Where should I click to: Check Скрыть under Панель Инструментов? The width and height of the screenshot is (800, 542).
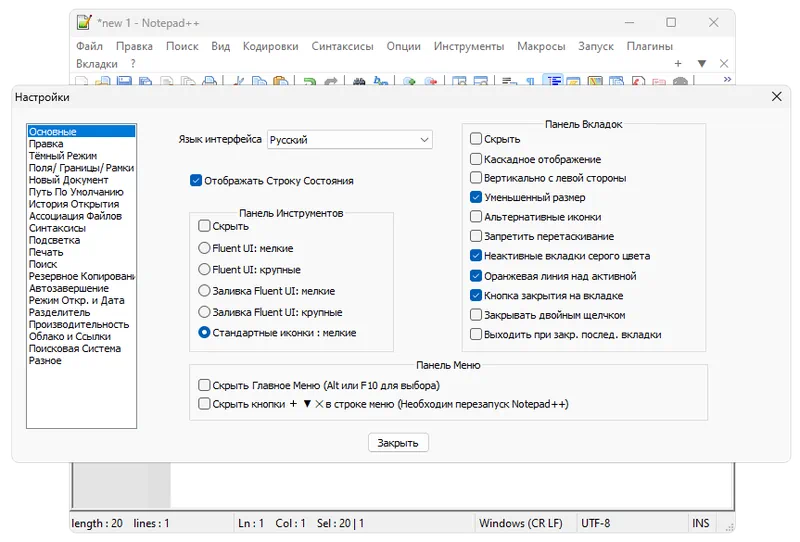tap(204, 226)
